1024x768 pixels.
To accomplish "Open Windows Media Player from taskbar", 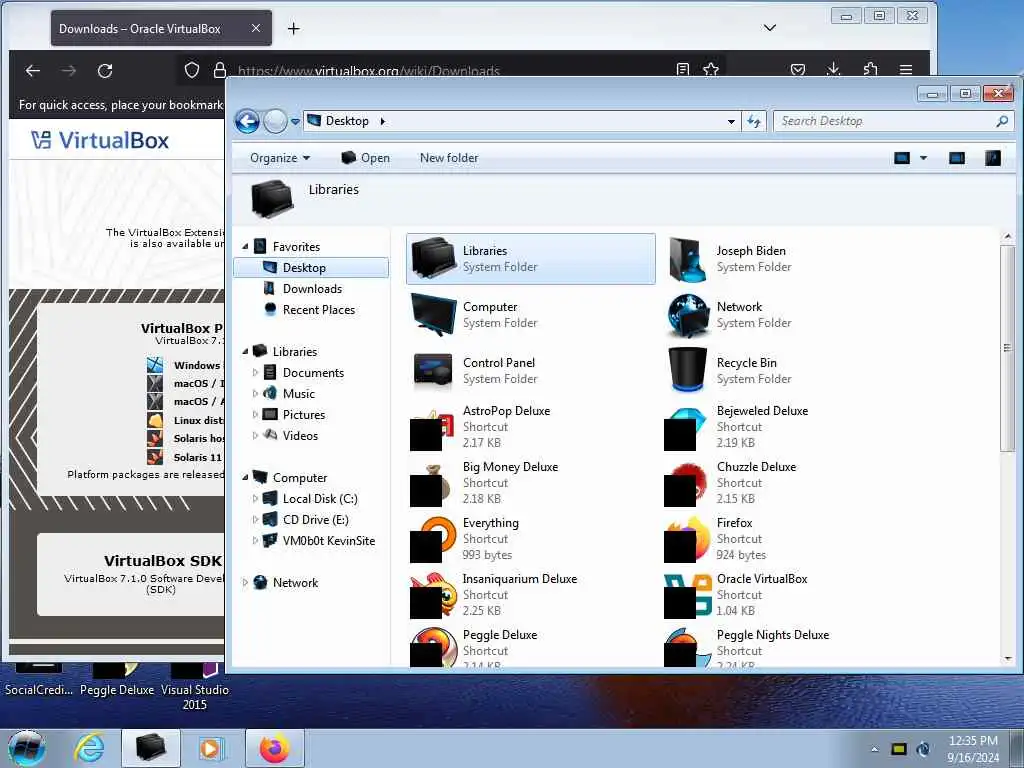I will 210,748.
